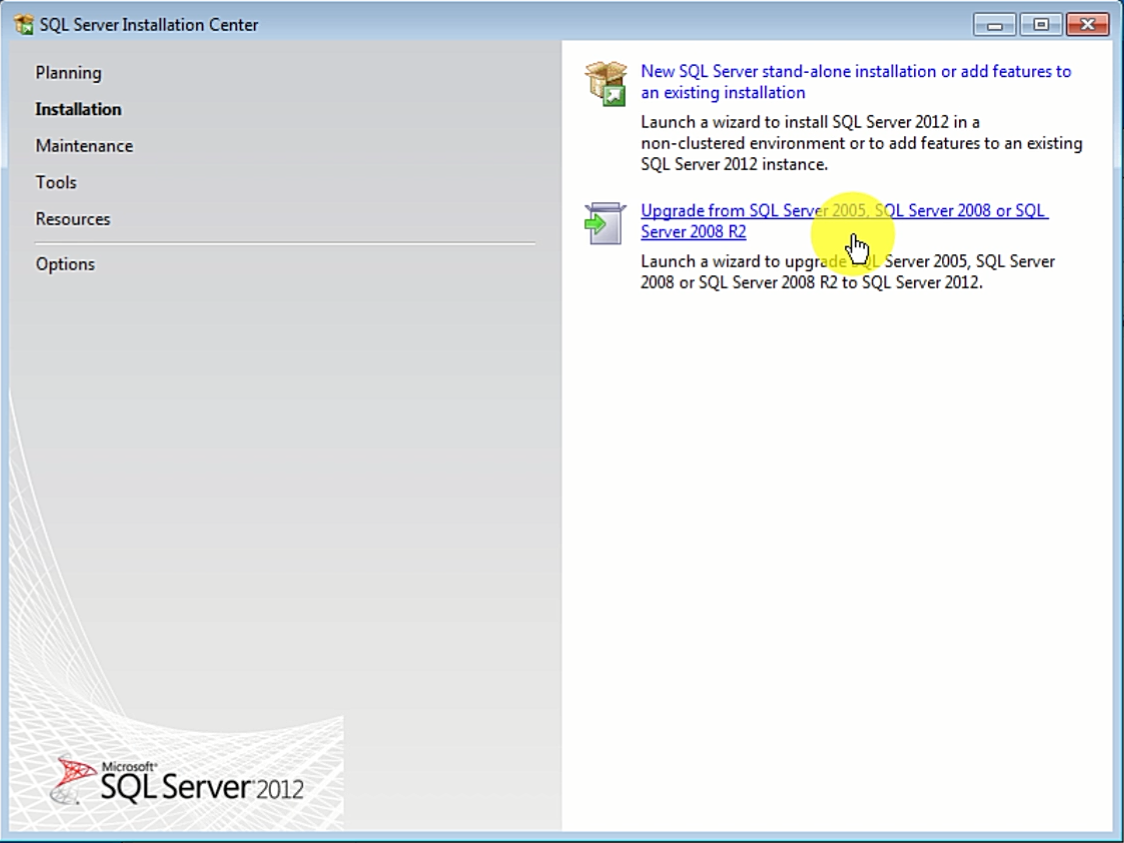1124x843 pixels.
Task: Minimize the Installation Center window
Action: coord(994,25)
